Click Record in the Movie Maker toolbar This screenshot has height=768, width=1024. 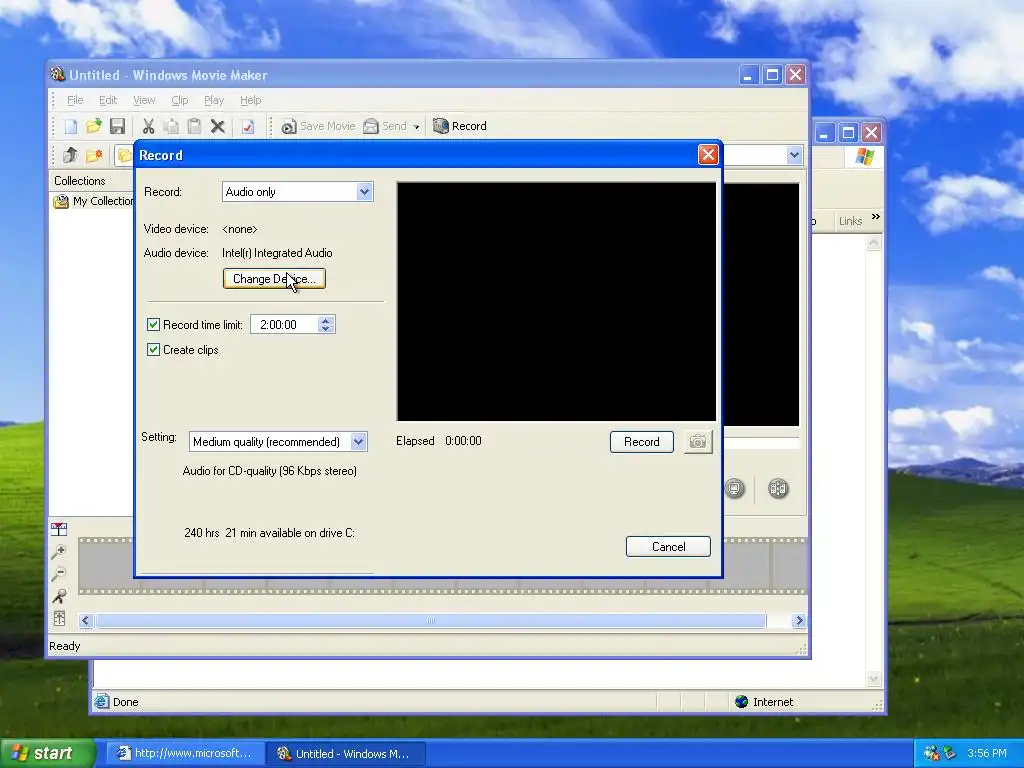[460, 126]
